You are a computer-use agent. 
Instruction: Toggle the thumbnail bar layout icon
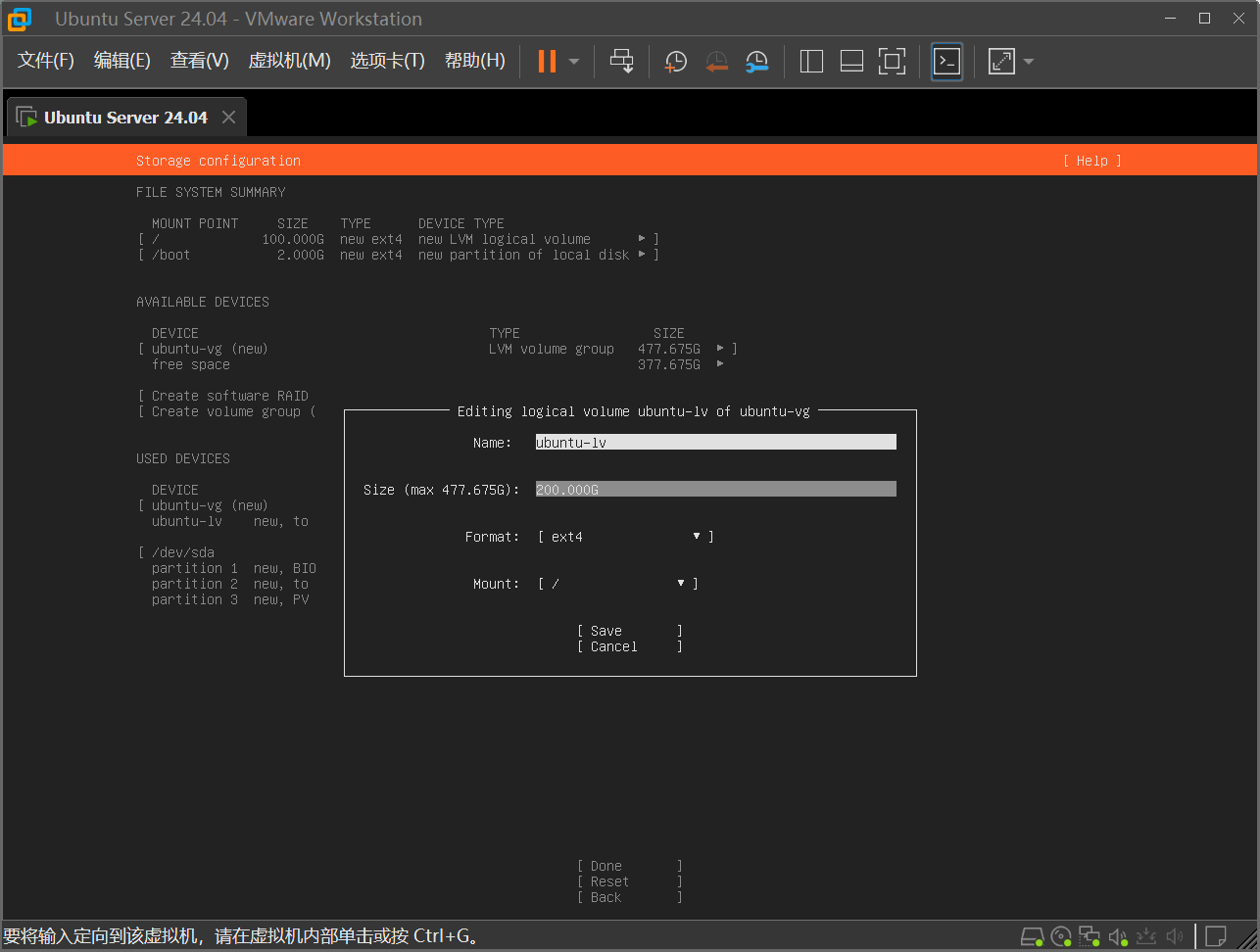coord(851,61)
